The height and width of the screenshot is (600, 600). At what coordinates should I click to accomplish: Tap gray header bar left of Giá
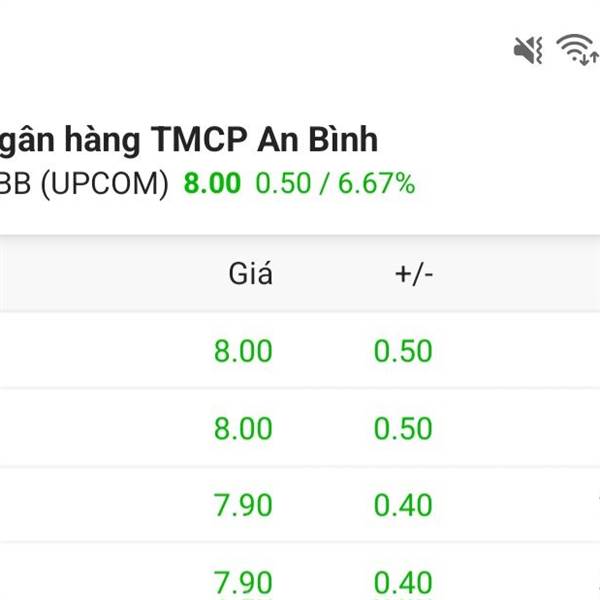tap(113, 274)
